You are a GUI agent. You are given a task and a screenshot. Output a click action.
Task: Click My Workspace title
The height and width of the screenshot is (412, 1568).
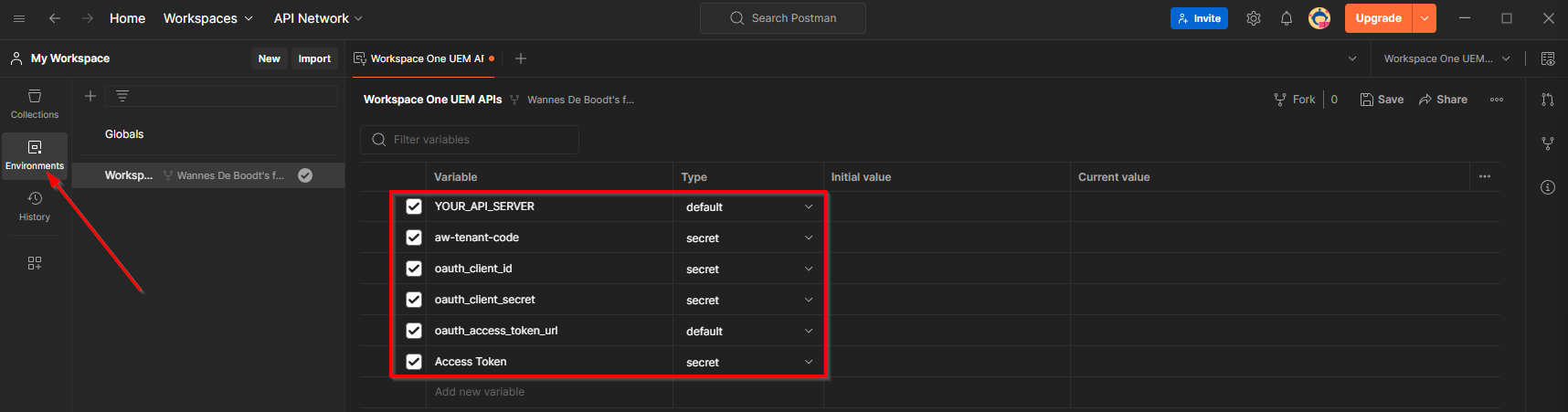tap(70, 58)
